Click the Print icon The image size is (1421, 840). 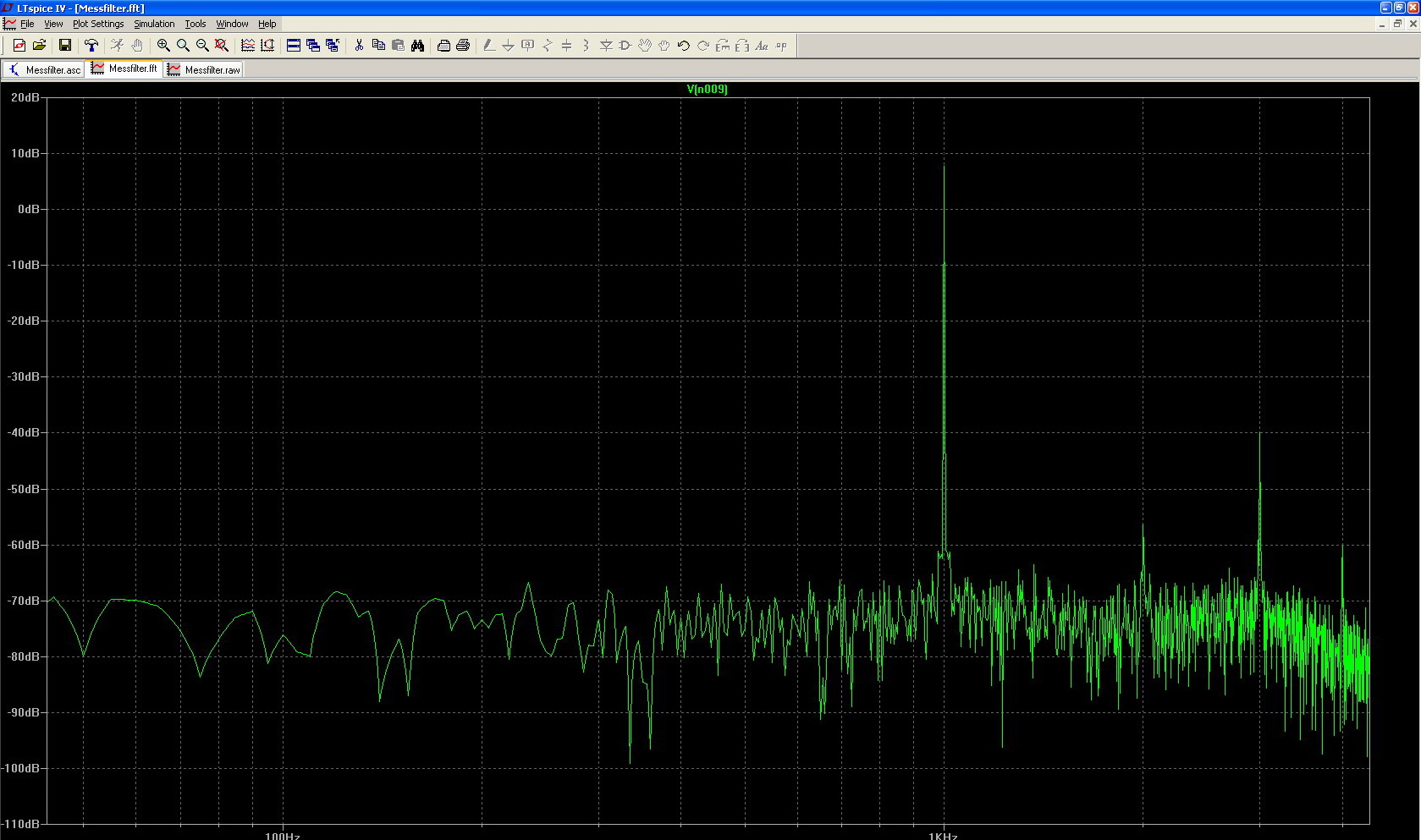[x=463, y=46]
